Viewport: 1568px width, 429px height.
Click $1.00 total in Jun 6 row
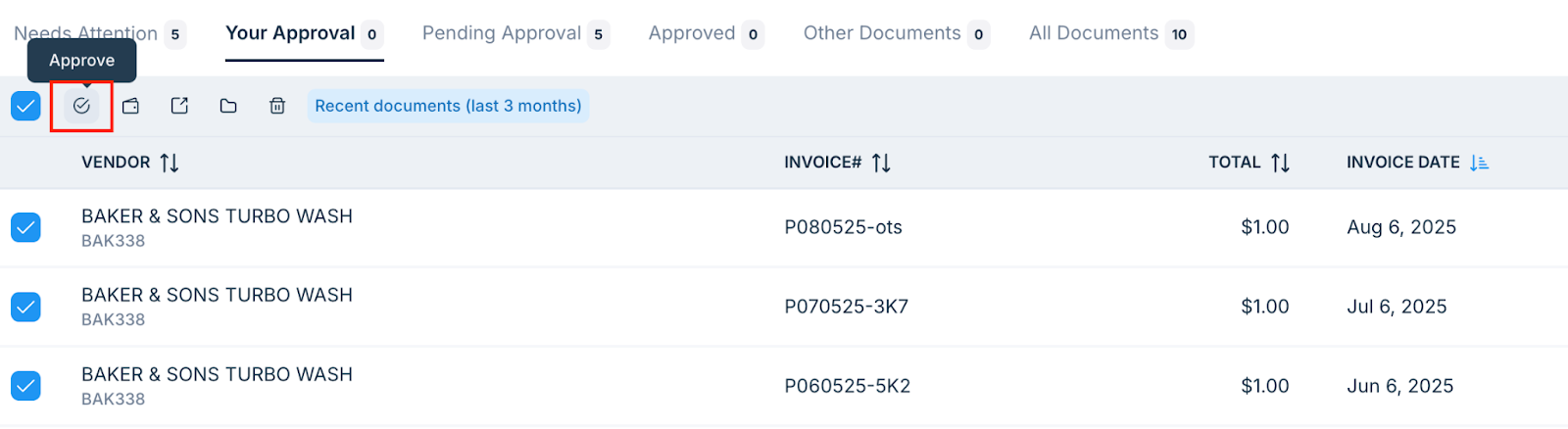pyautogui.click(x=1265, y=386)
